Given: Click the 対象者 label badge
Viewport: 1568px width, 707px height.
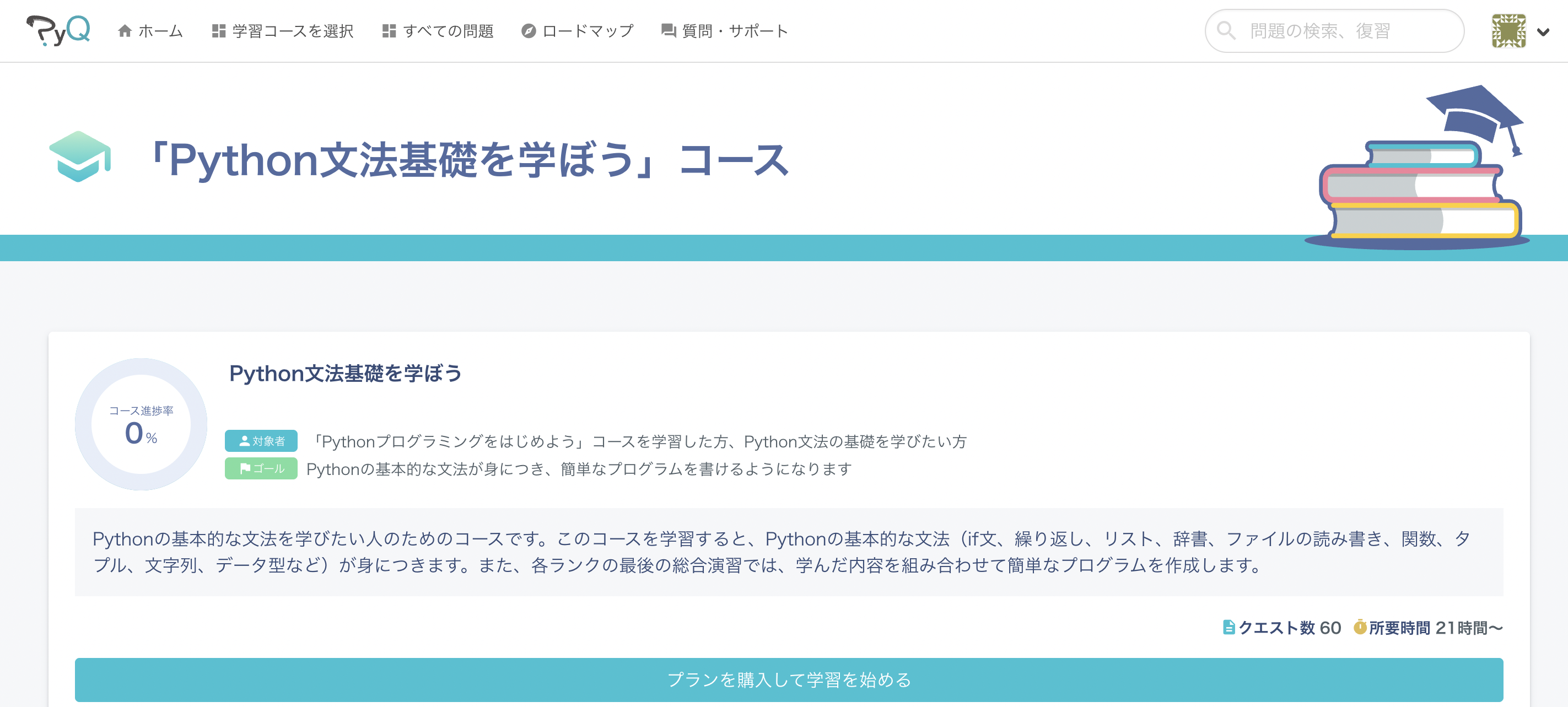Looking at the screenshot, I should [261, 440].
